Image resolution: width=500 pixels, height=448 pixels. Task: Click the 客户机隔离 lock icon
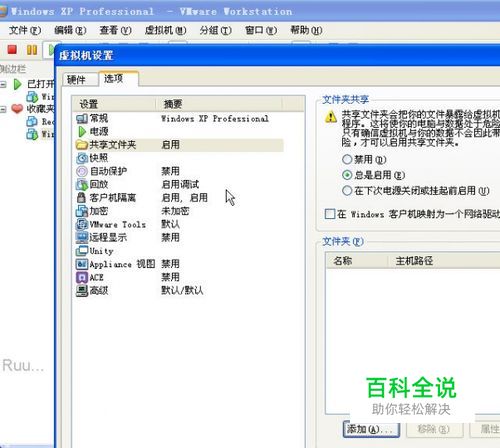click(x=81, y=198)
